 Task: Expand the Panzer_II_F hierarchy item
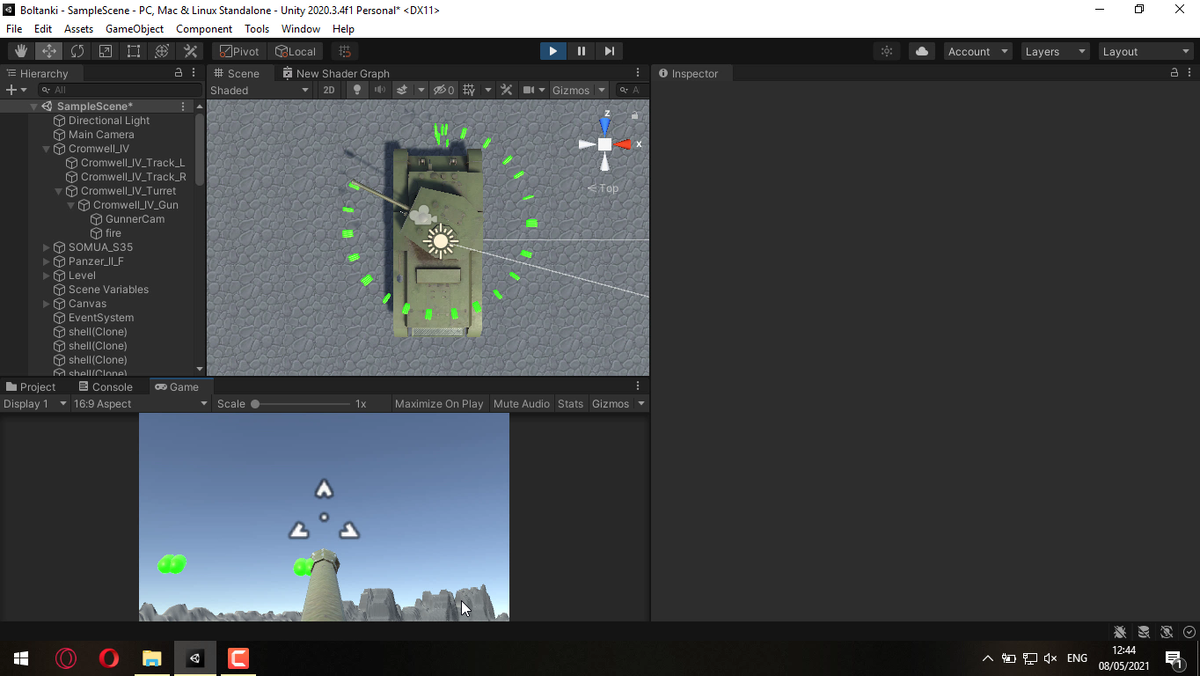pos(46,261)
